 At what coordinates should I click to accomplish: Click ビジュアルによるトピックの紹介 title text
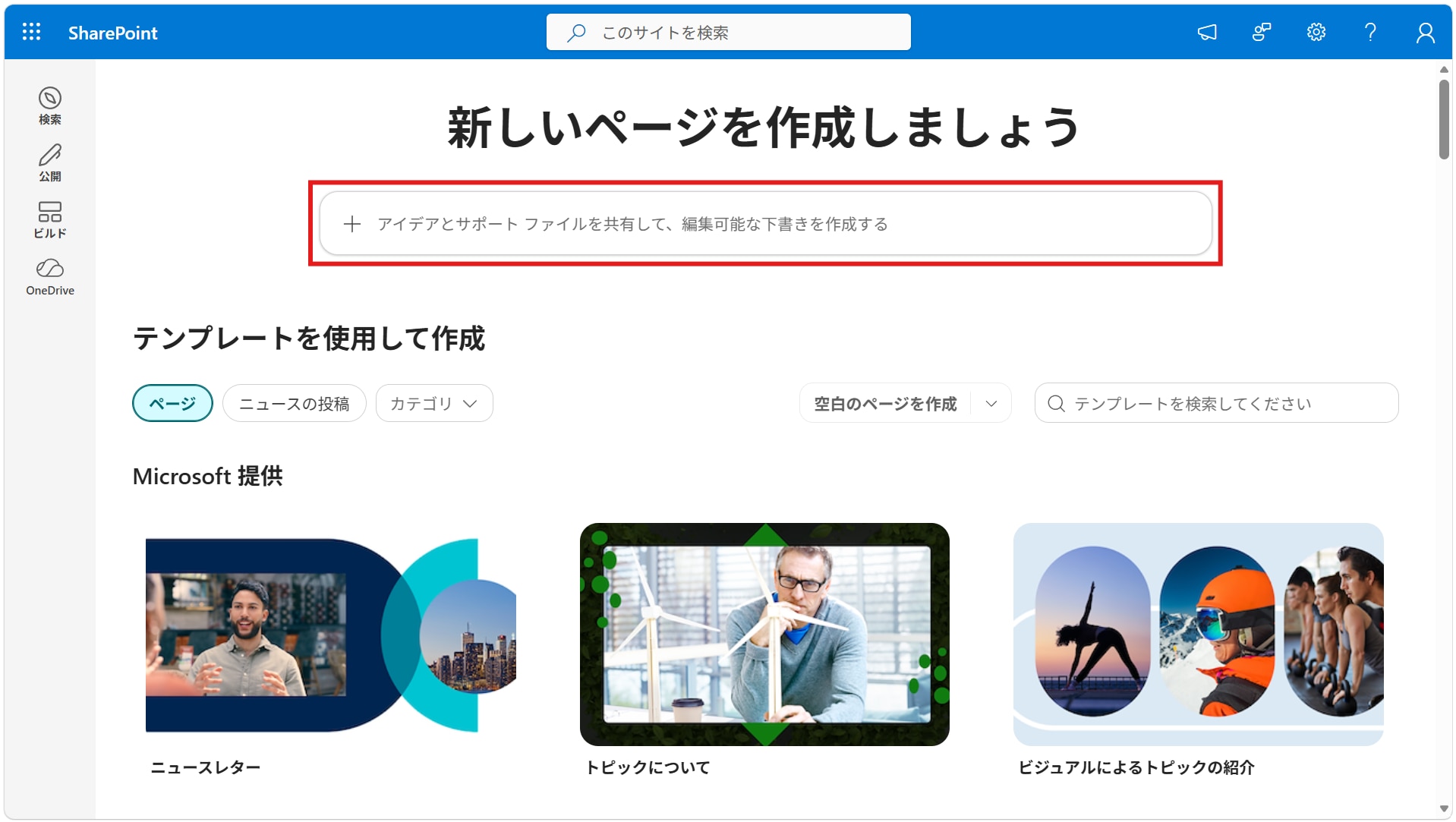pyautogui.click(x=1136, y=767)
